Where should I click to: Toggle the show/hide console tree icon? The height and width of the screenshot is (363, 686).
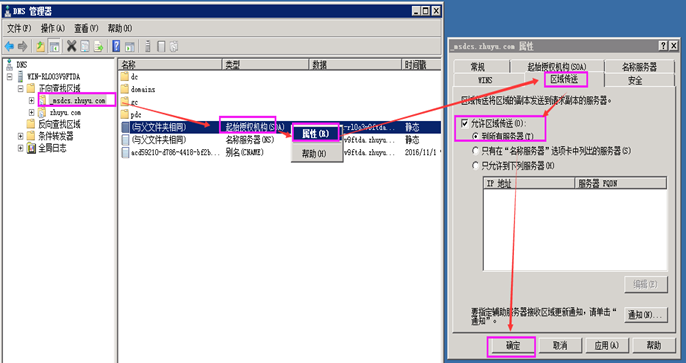[54, 46]
